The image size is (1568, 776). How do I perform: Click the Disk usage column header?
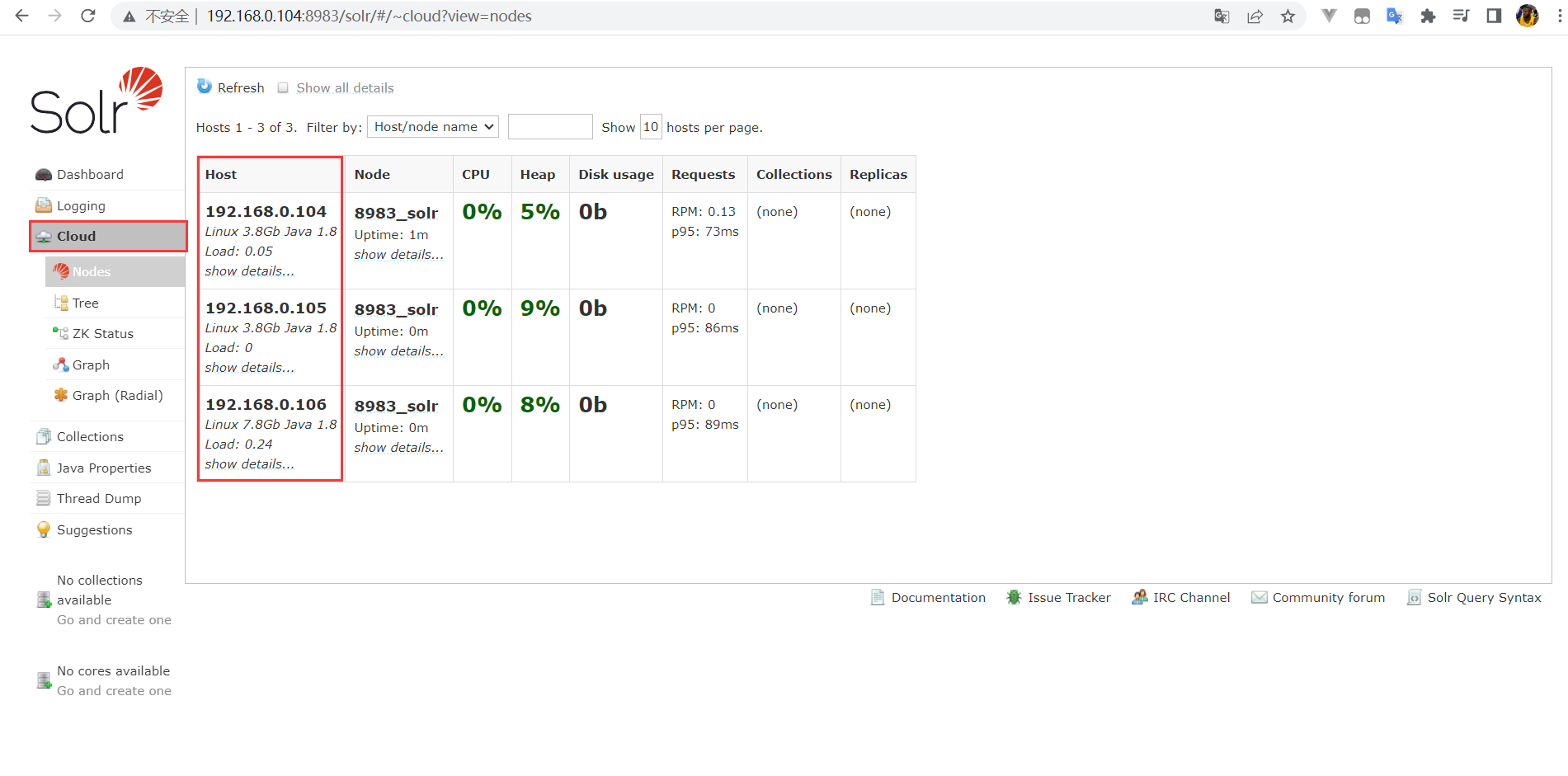click(x=615, y=174)
